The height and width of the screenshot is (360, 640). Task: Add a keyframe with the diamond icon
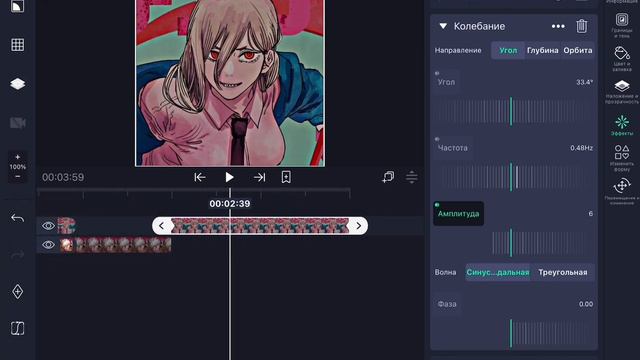[x=18, y=291]
